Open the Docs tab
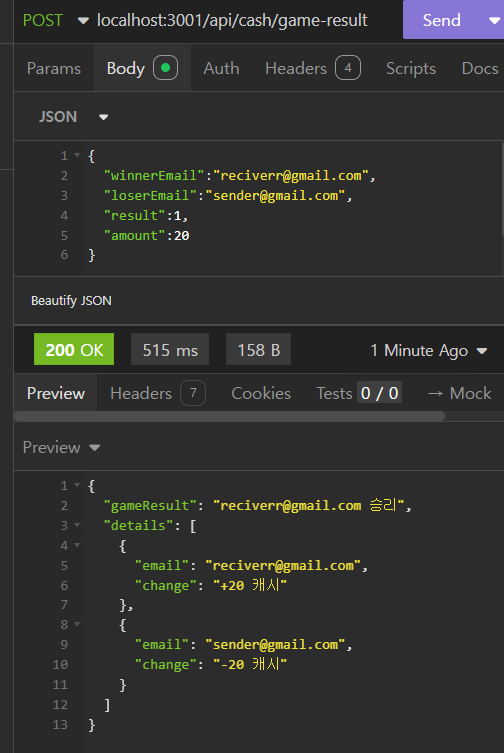 [x=479, y=68]
